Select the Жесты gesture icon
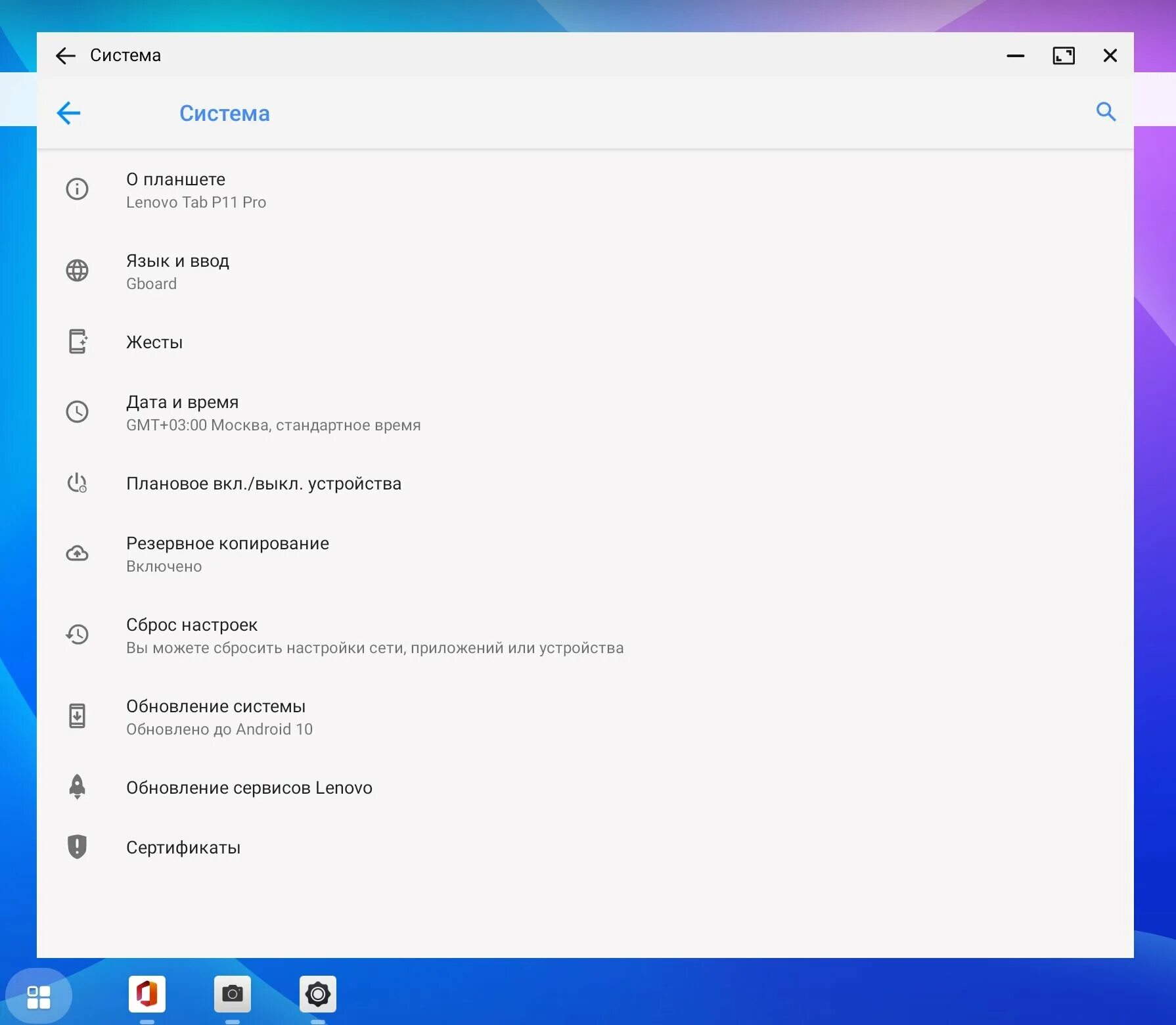This screenshot has width=1176, height=1025. click(77, 341)
